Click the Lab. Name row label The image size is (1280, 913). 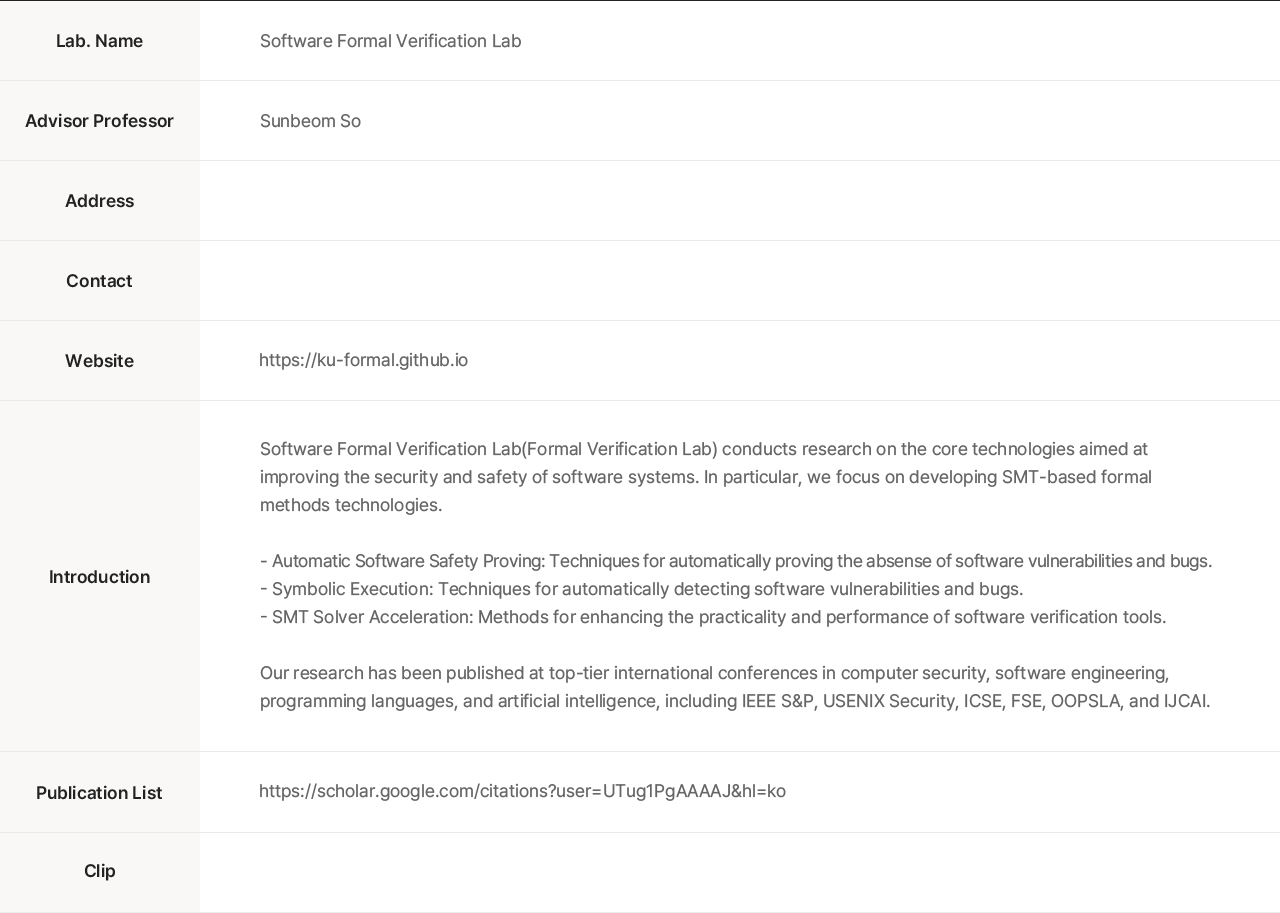click(99, 41)
